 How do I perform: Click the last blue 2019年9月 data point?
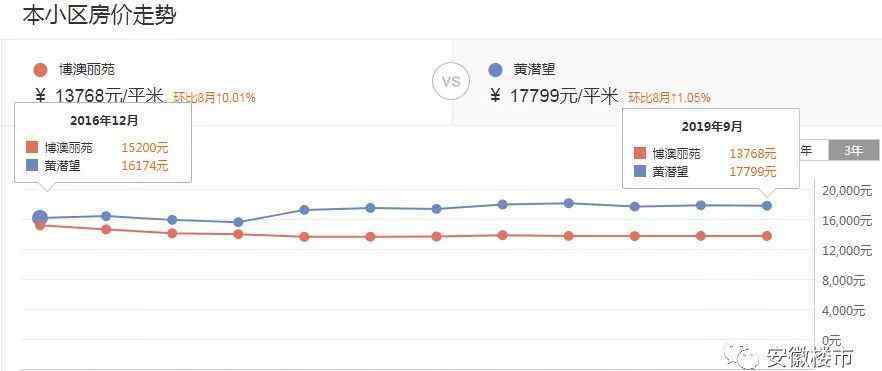tap(766, 206)
